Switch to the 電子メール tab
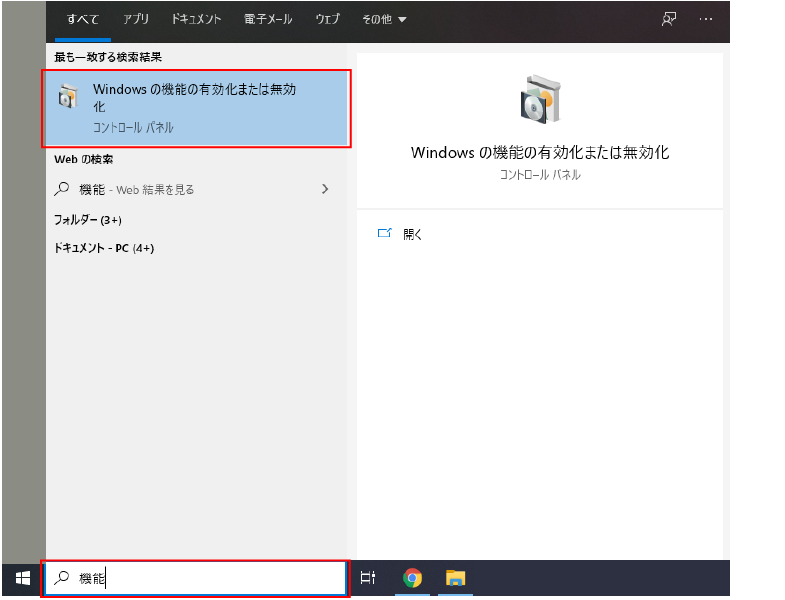Viewport: 785px width, 600px height. pos(268,19)
